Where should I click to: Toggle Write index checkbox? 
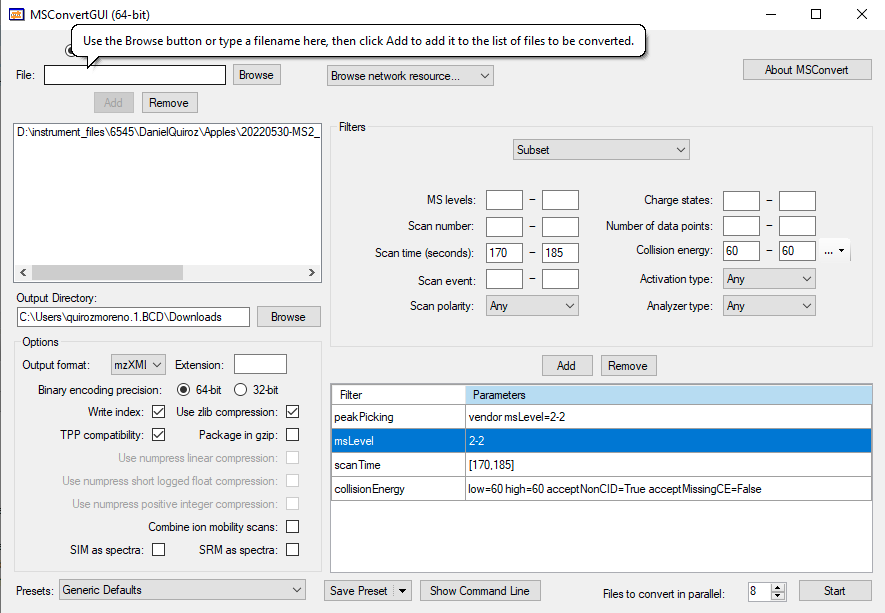point(159,412)
